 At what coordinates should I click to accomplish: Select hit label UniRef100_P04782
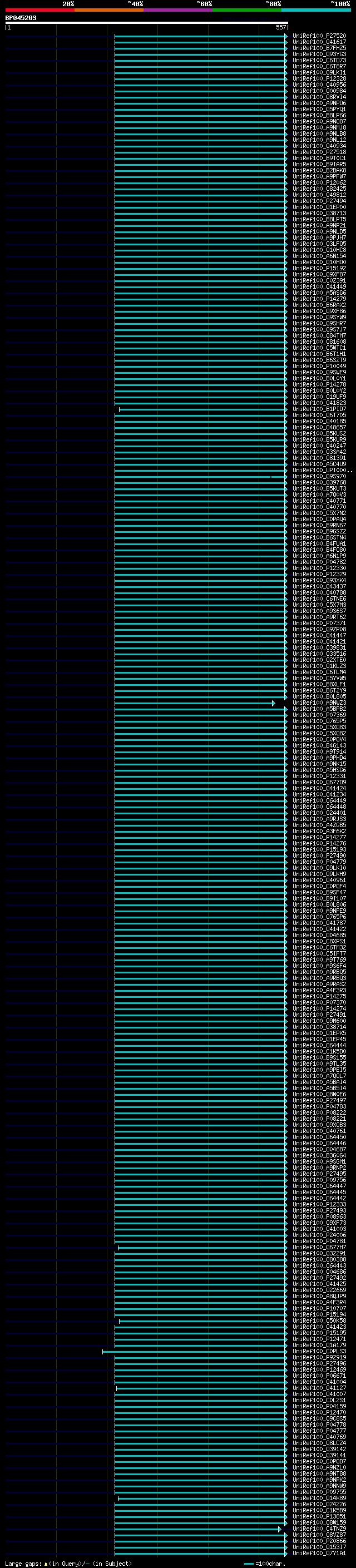(319, 562)
